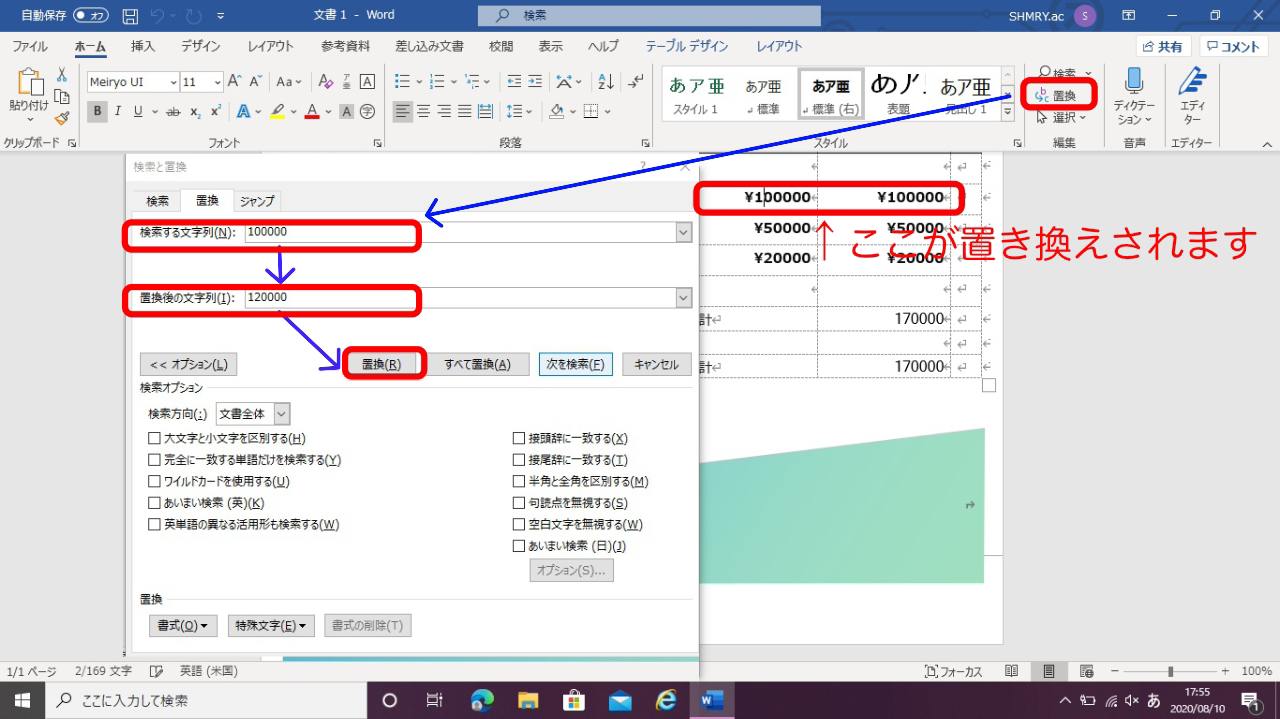Click the Format Painter brush icon
The height and width of the screenshot is (719, 1280).
point(62,117)
